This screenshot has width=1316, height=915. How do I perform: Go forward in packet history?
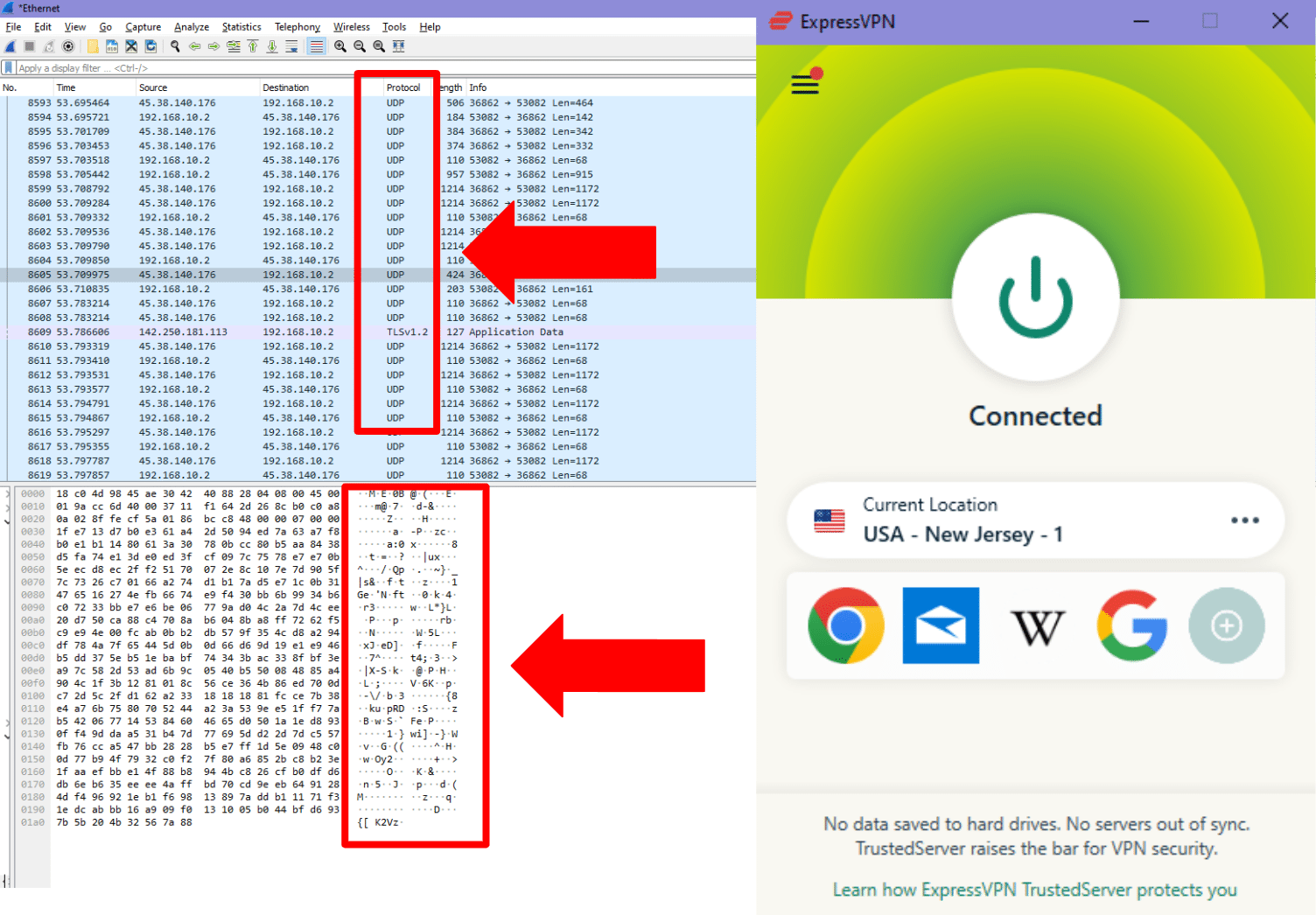coord(213,46)
